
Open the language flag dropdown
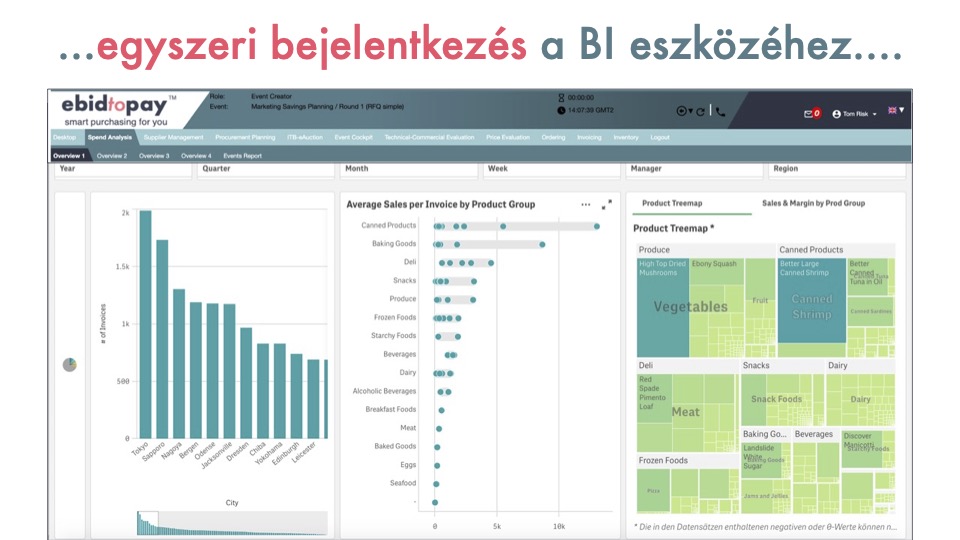(x=896, y=110)
